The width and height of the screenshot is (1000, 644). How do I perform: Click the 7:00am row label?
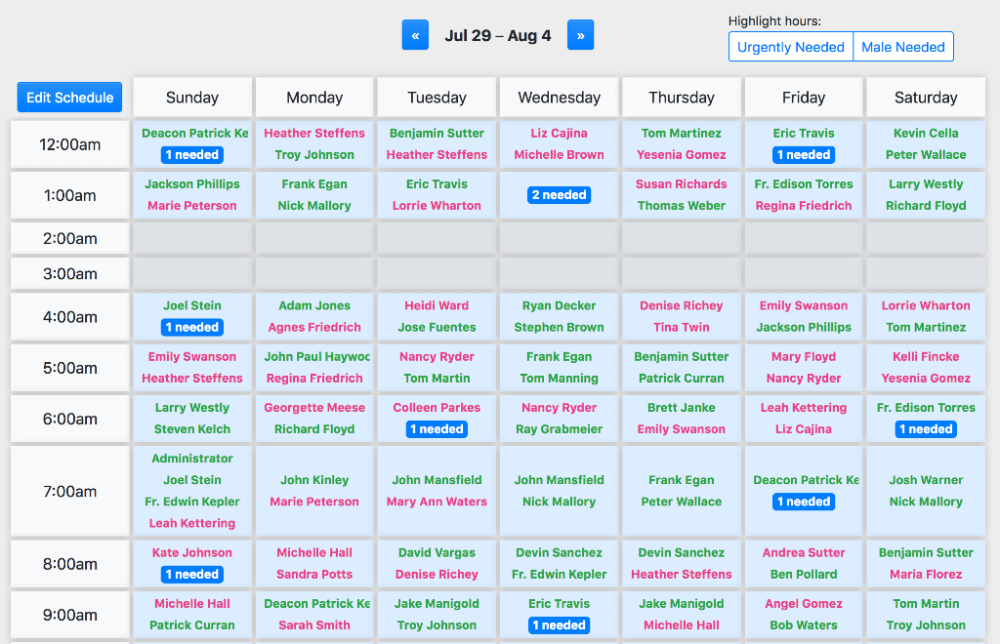(69, 491)
